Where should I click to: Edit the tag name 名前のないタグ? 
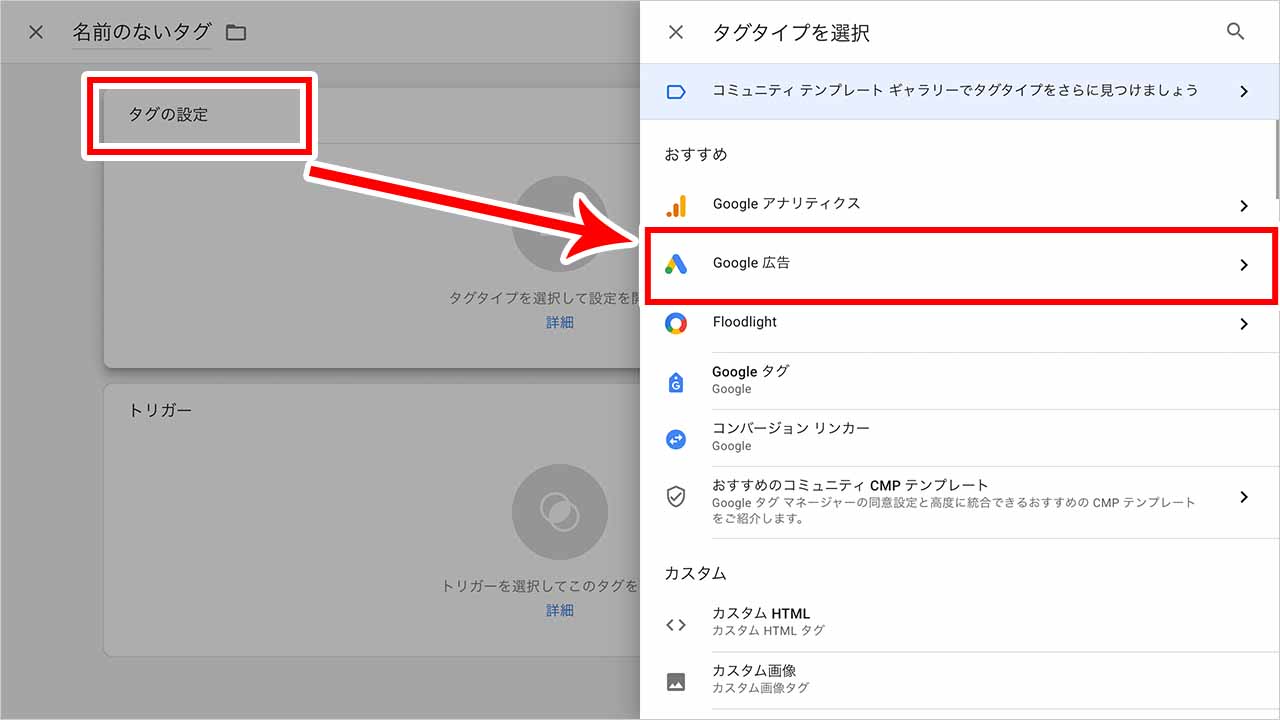point(141,32)
